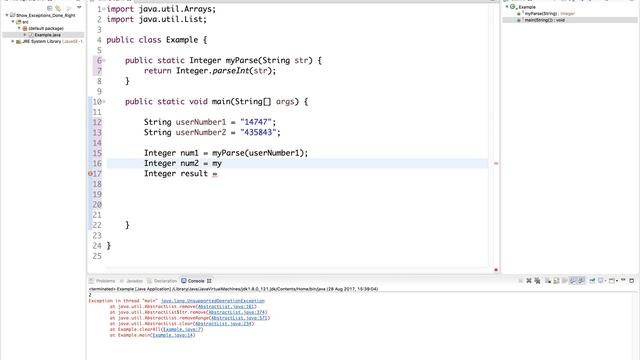Collapse Example class in Outline

pyautogui.click(x=507, y=7)
